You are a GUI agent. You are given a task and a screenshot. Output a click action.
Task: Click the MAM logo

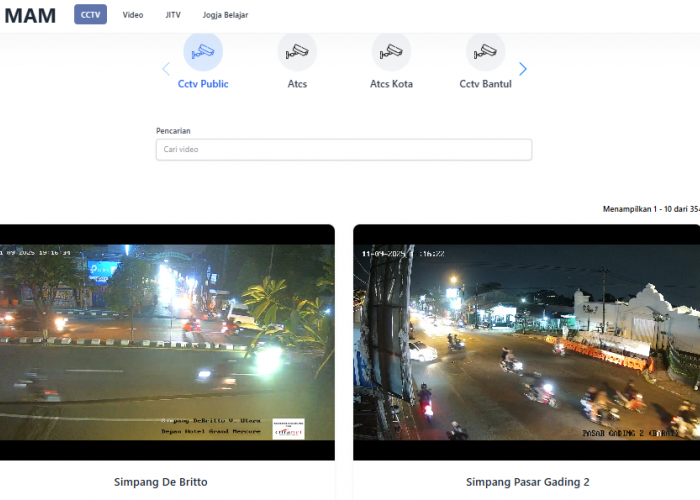[30, 16]
